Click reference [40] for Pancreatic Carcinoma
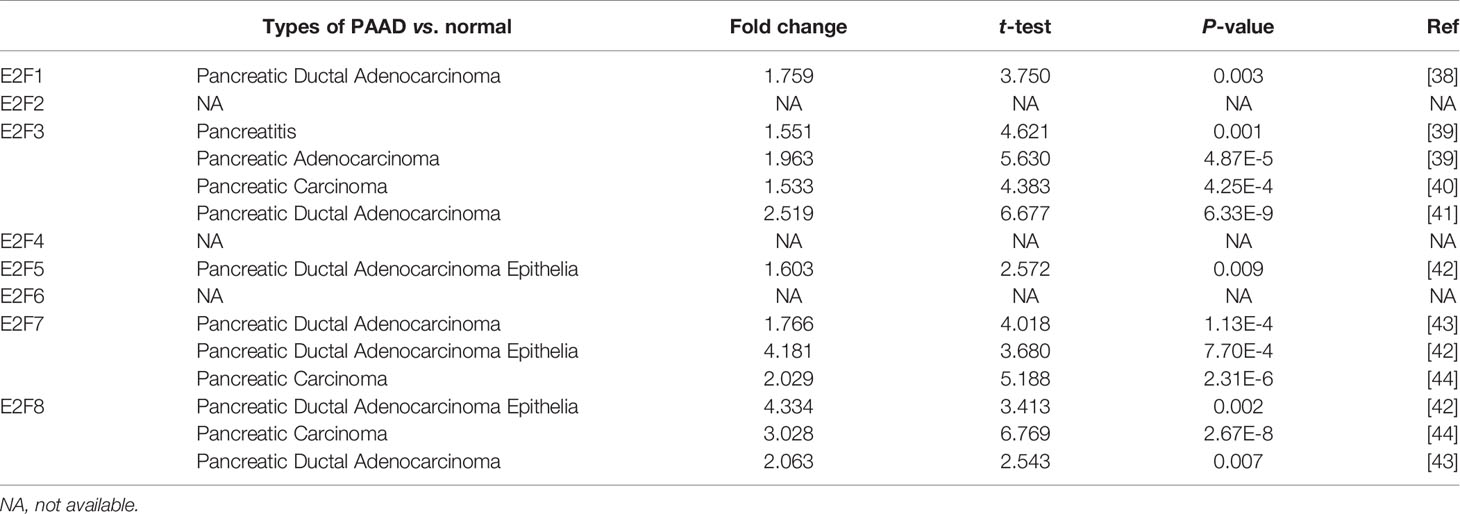The image size is (1460, 514). click(x=1444, y=186)
